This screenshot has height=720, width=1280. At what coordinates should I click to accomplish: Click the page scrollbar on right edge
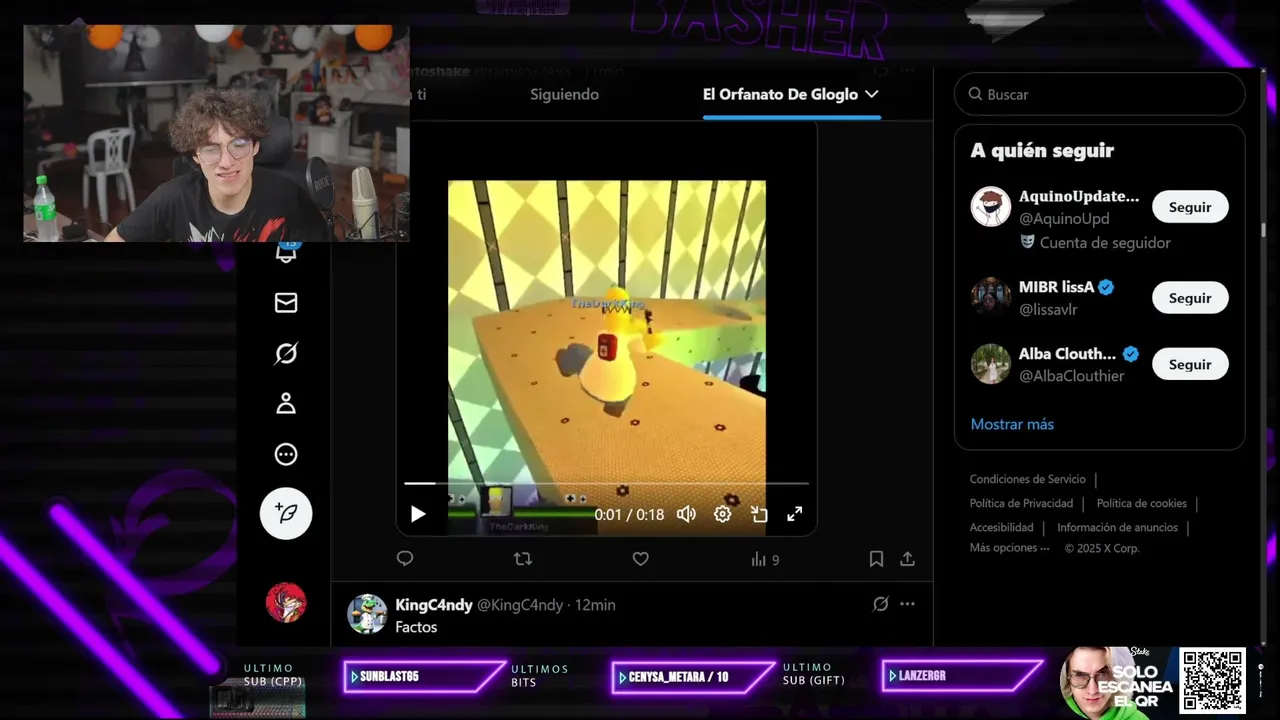click(1263, 229)
